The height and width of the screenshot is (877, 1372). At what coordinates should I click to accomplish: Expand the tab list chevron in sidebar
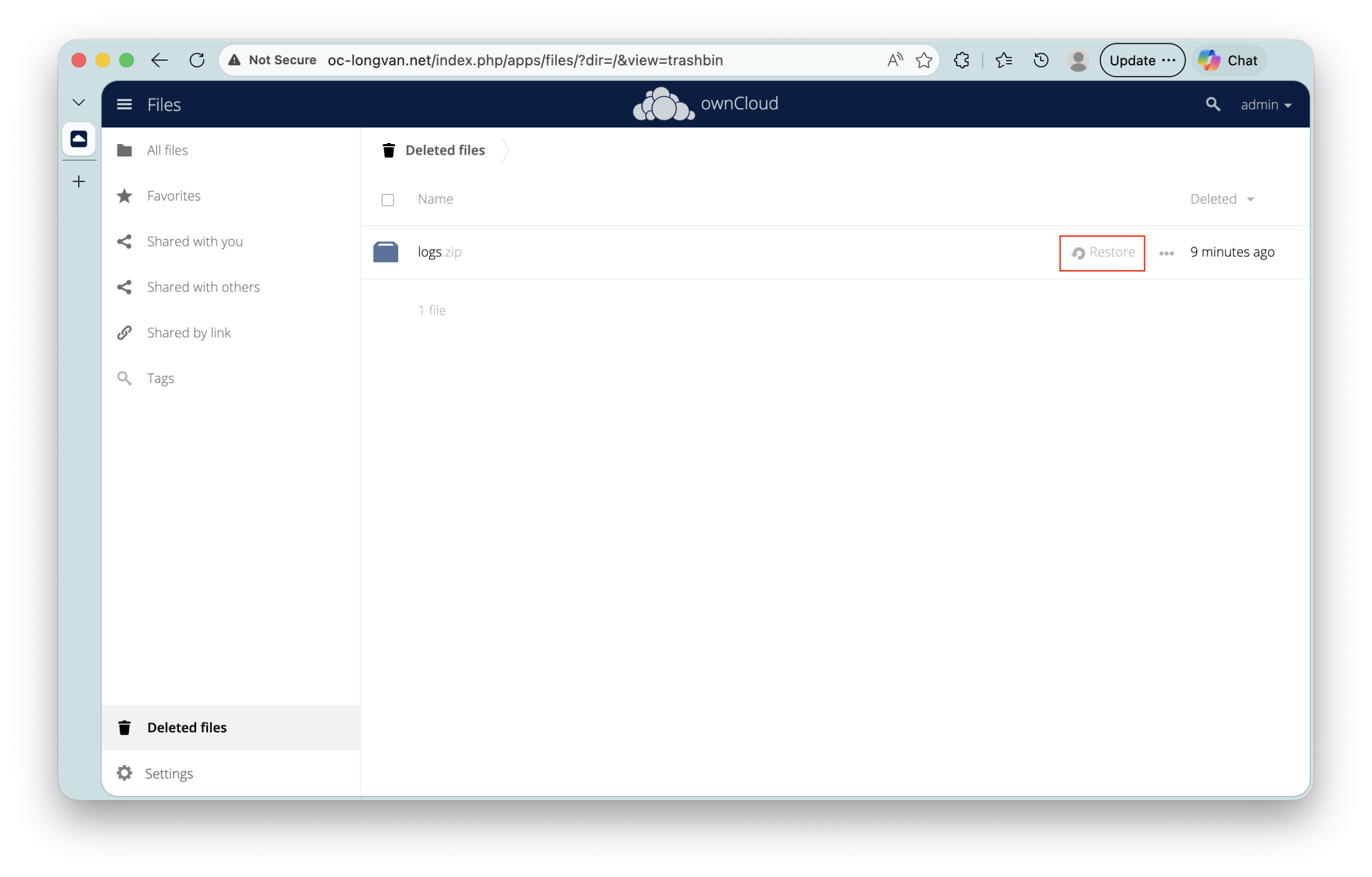[x=79, y=102]
